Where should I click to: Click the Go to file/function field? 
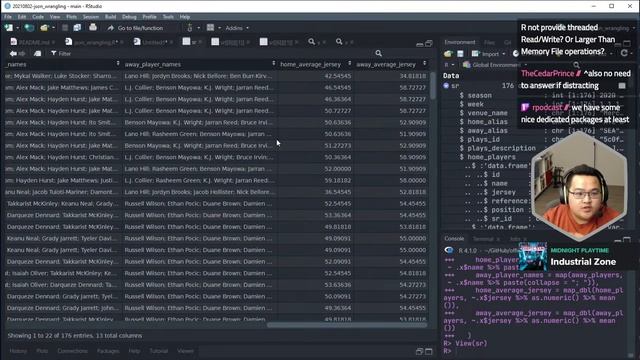(x=140, y=28)
